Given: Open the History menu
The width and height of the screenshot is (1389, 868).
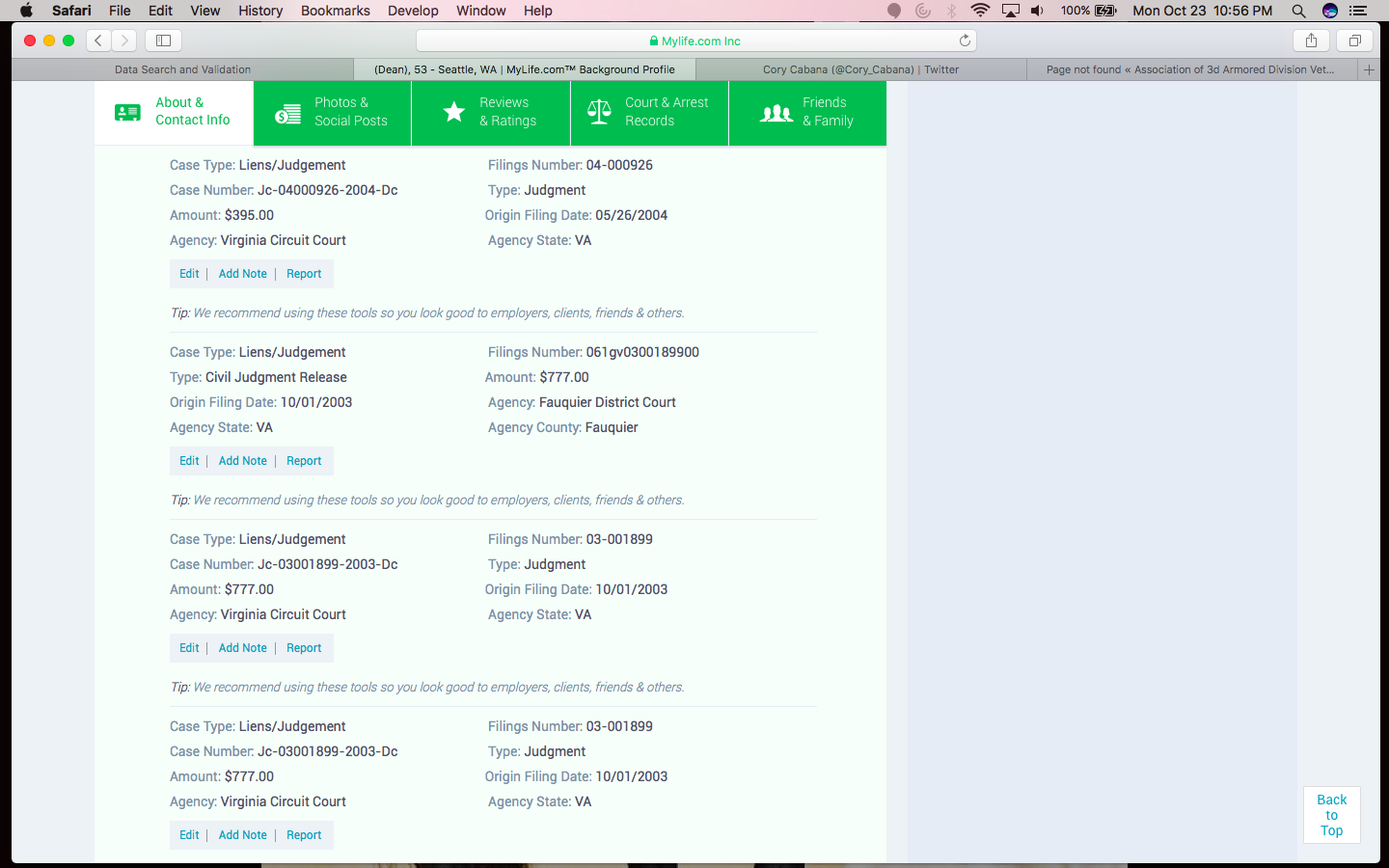Looking at the screenshot, I should (x=260, y=11).
